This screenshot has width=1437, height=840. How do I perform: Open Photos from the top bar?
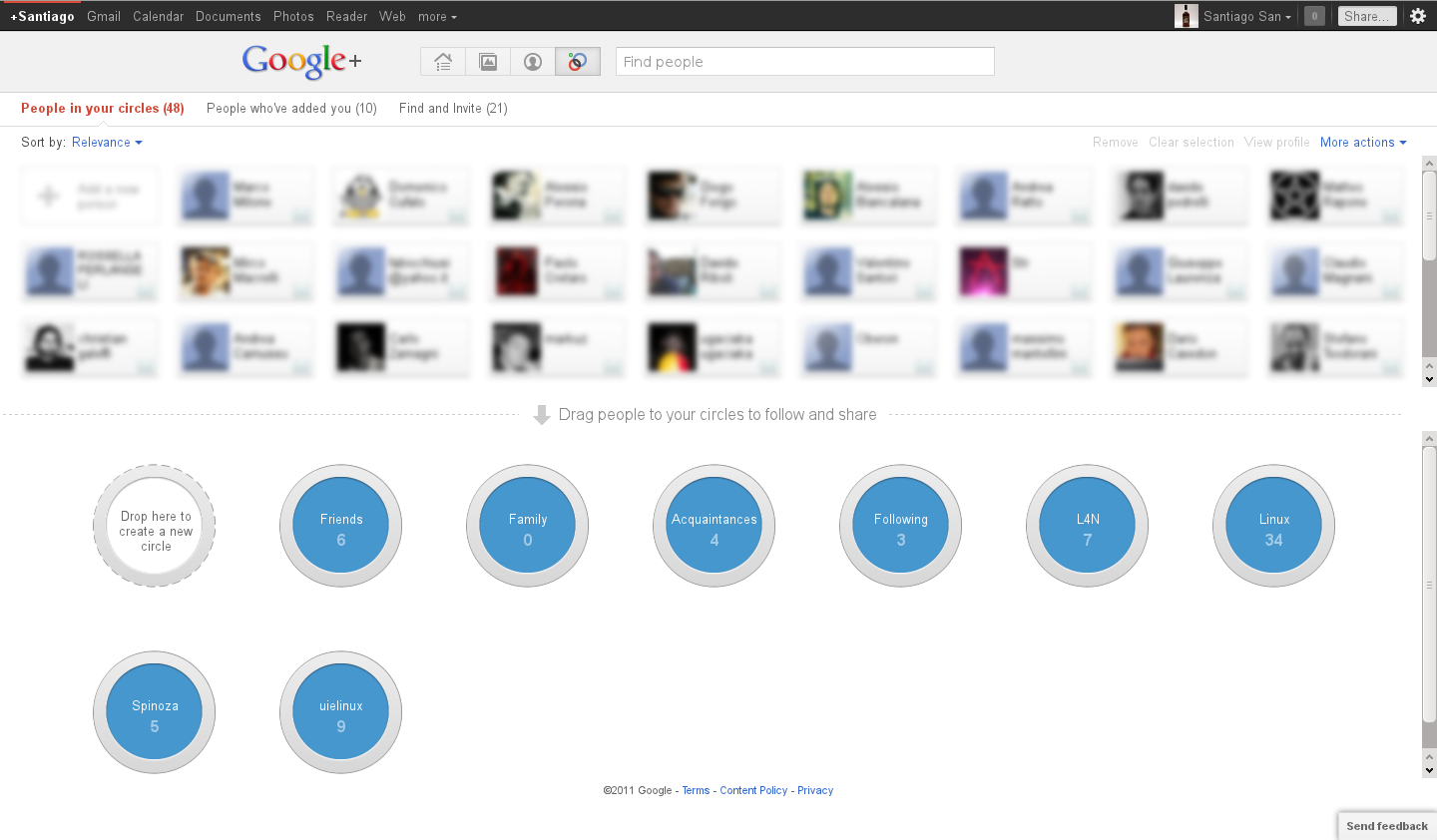[293, 16]
